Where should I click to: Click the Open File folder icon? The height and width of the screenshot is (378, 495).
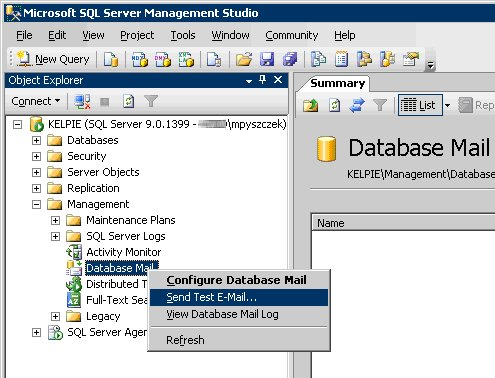[244, 59]
